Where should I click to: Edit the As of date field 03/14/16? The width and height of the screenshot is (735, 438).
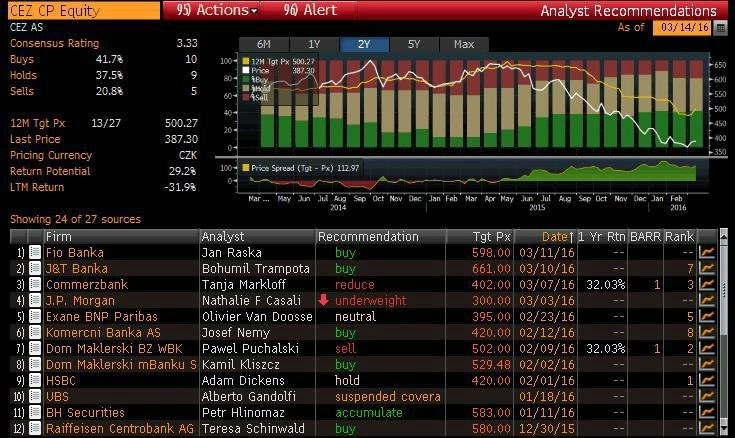tap(683, 27)
